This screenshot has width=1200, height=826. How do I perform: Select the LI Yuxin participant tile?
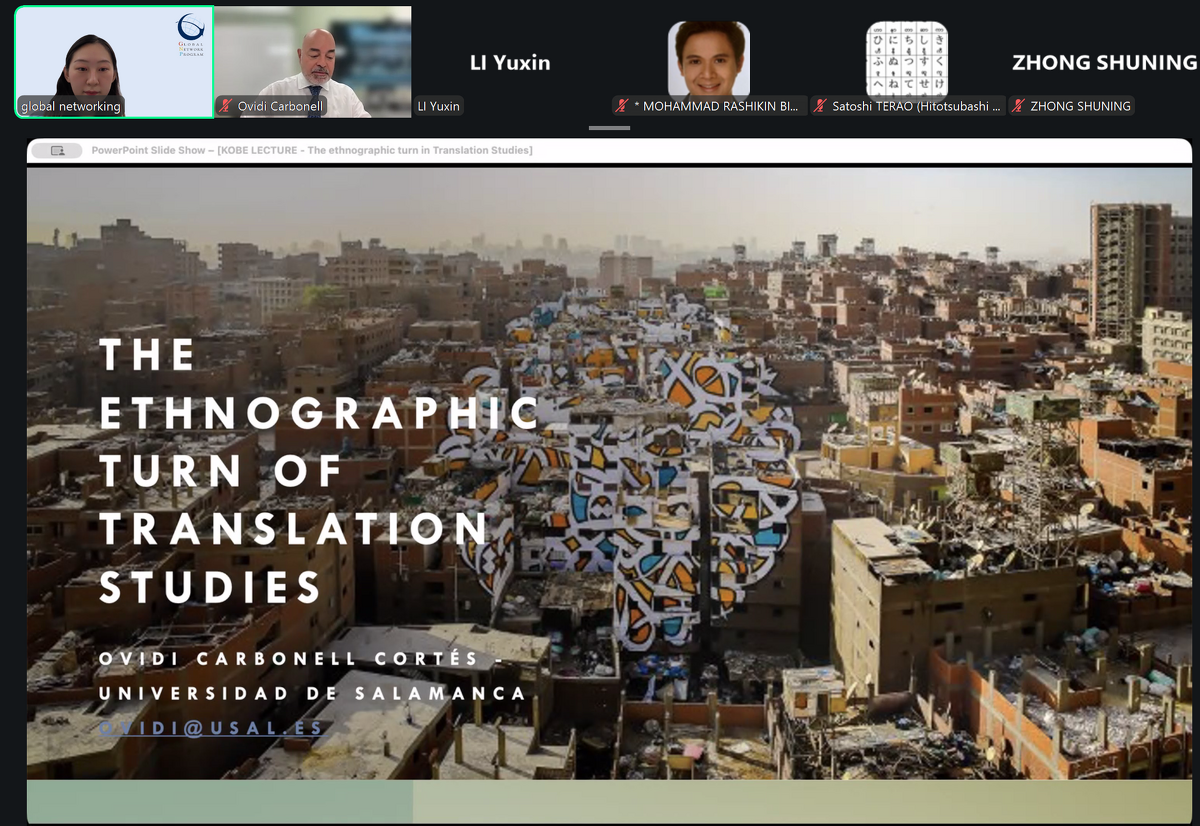[510, 62]
